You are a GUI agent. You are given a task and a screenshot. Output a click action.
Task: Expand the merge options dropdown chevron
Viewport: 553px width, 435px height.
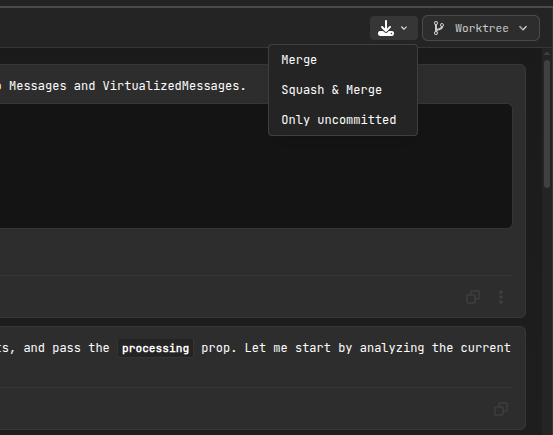point(404,28)
